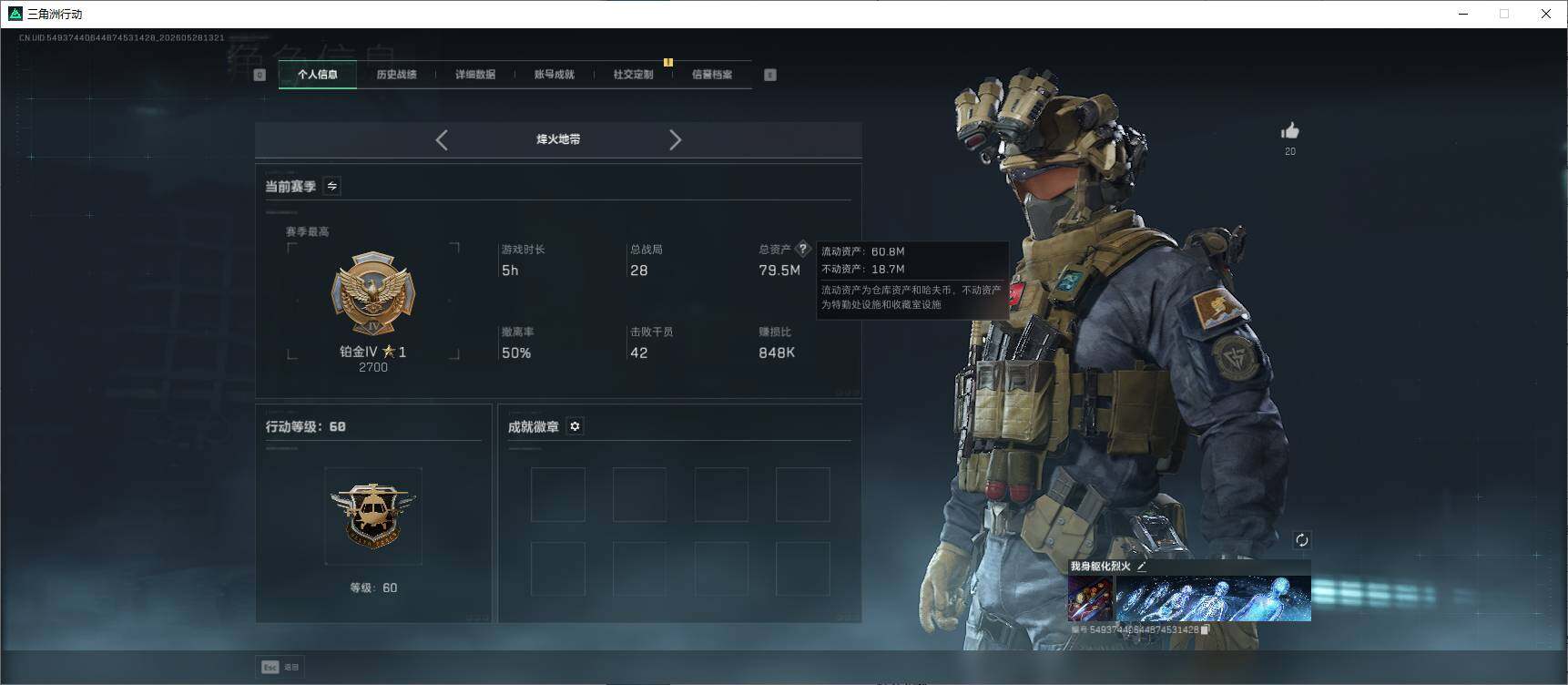
Task: Go to the 账号成就 tab
Action: pos(555,75)
